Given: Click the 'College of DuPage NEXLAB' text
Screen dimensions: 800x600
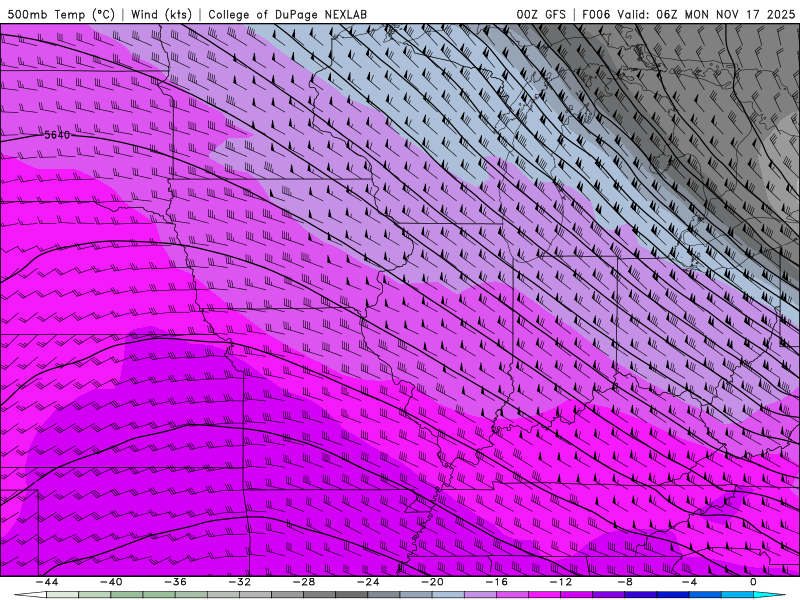Looking at the screenshot, I should pos(287,14).
